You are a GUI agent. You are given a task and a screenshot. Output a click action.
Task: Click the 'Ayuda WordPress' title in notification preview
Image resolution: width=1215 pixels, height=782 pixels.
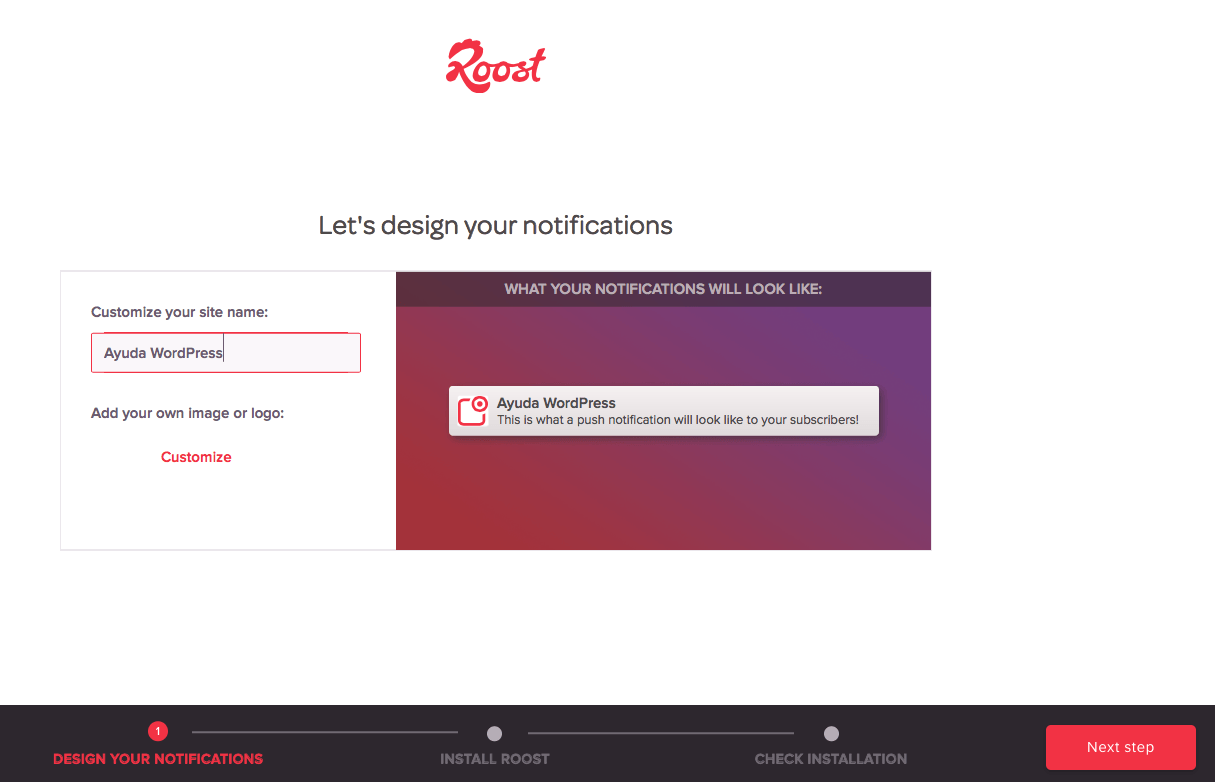(x=556, y=403)
